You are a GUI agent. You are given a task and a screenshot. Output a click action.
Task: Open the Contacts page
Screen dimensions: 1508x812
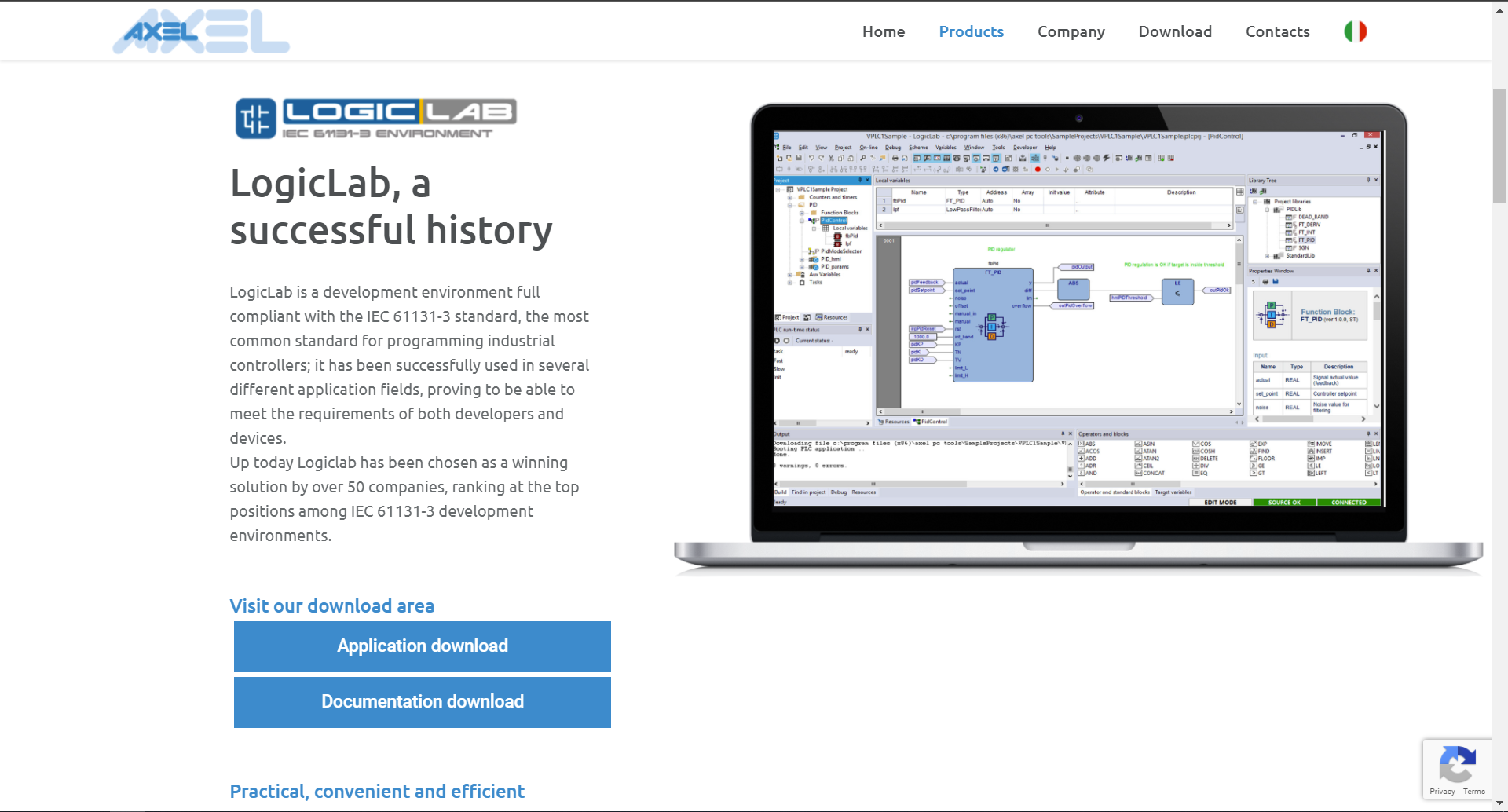tap(1278, 31)
